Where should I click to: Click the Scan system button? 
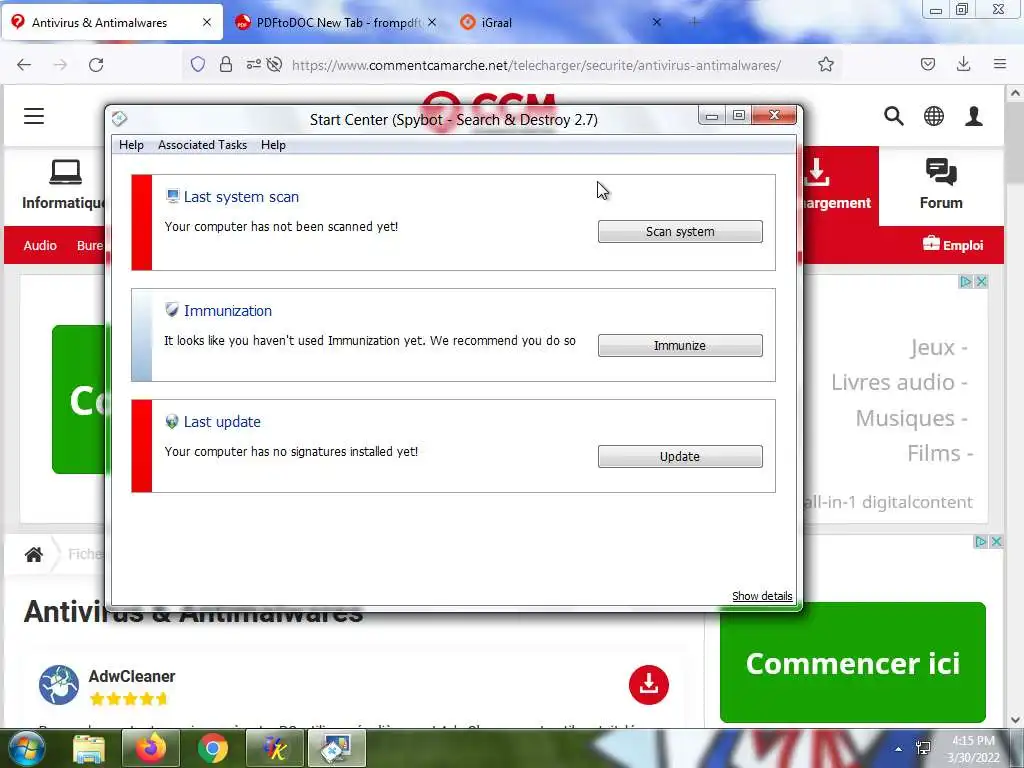click(680, 231)
